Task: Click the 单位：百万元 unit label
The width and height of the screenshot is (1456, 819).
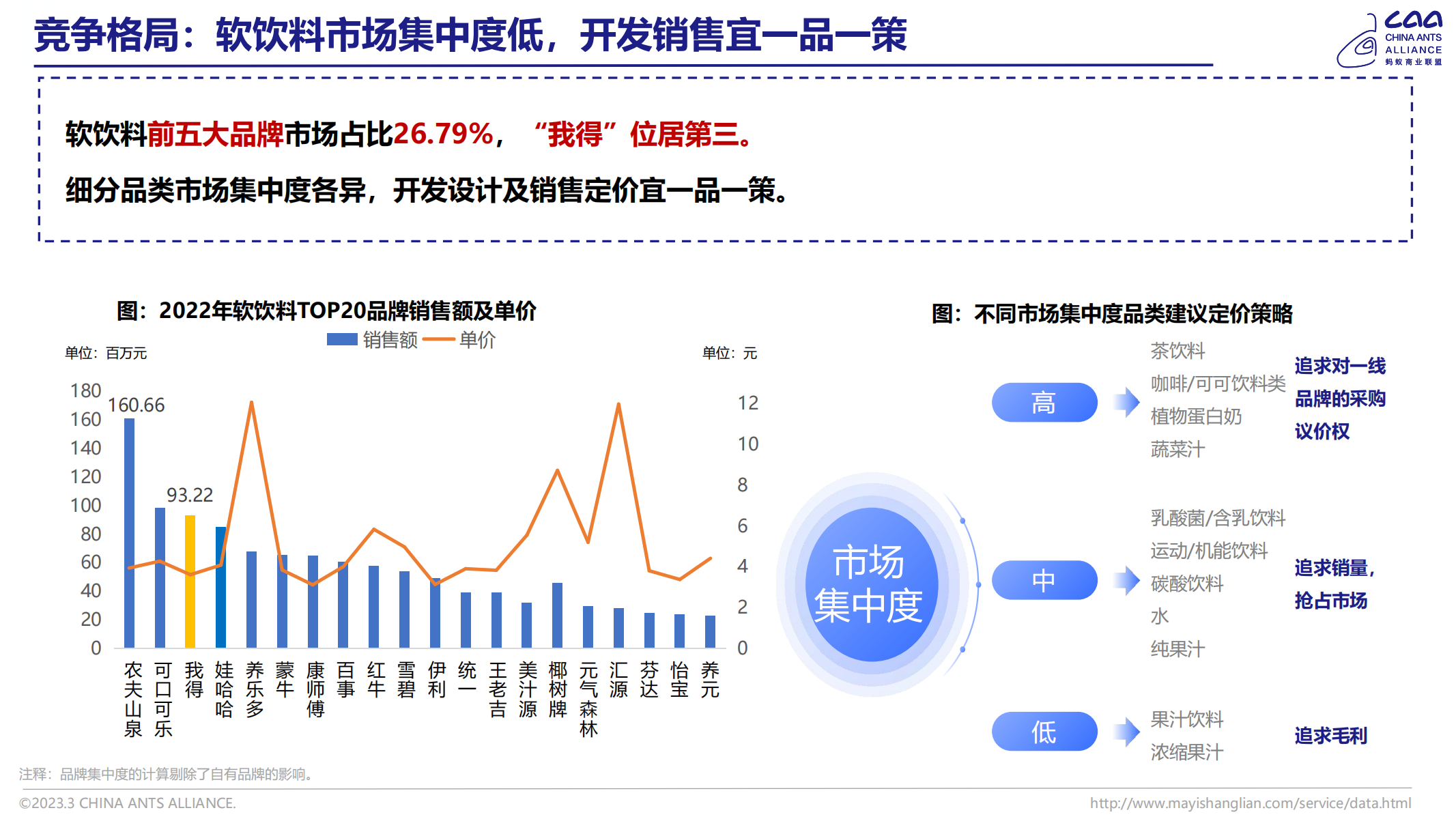Action: (106, 353)
